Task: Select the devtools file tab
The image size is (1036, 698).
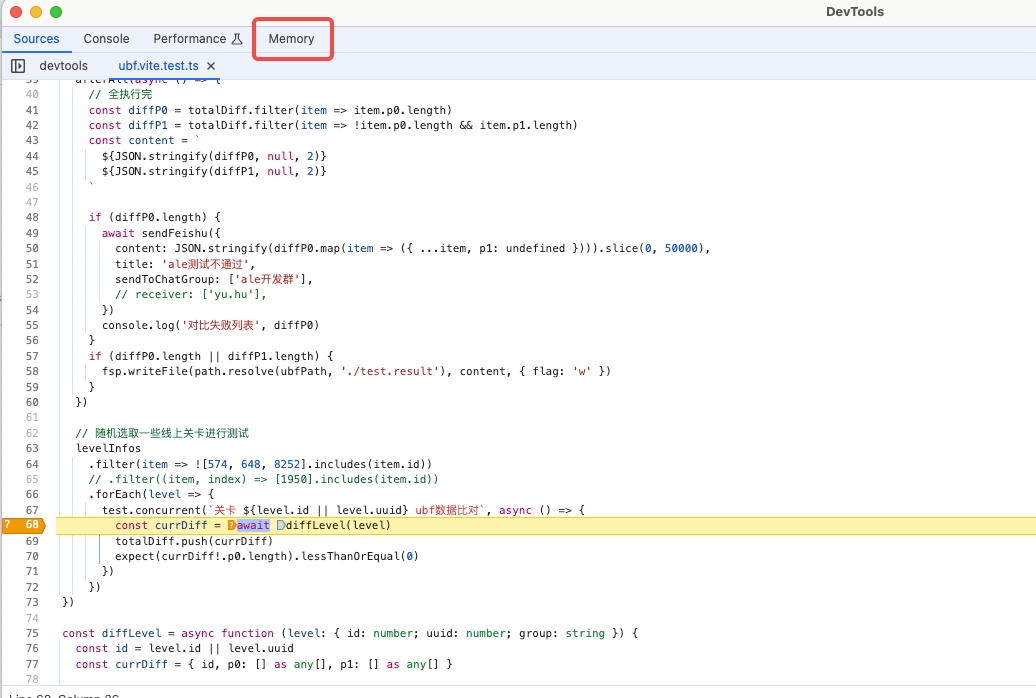Action: point(63,65)
